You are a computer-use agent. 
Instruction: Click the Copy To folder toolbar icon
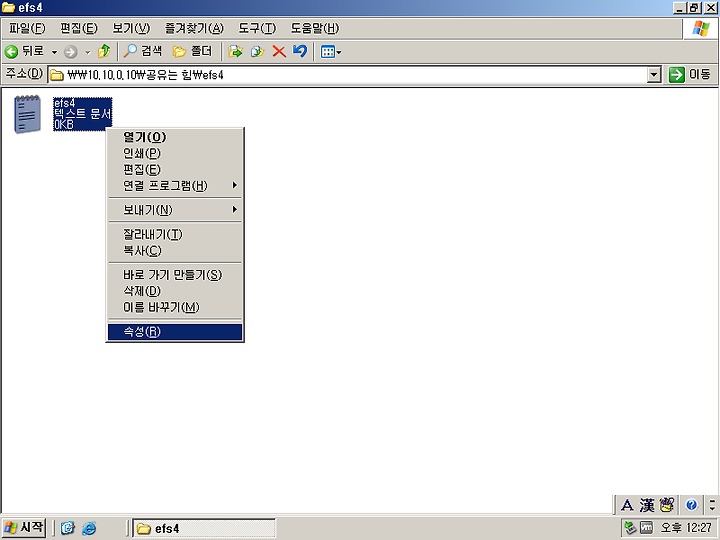click(257, 51)
